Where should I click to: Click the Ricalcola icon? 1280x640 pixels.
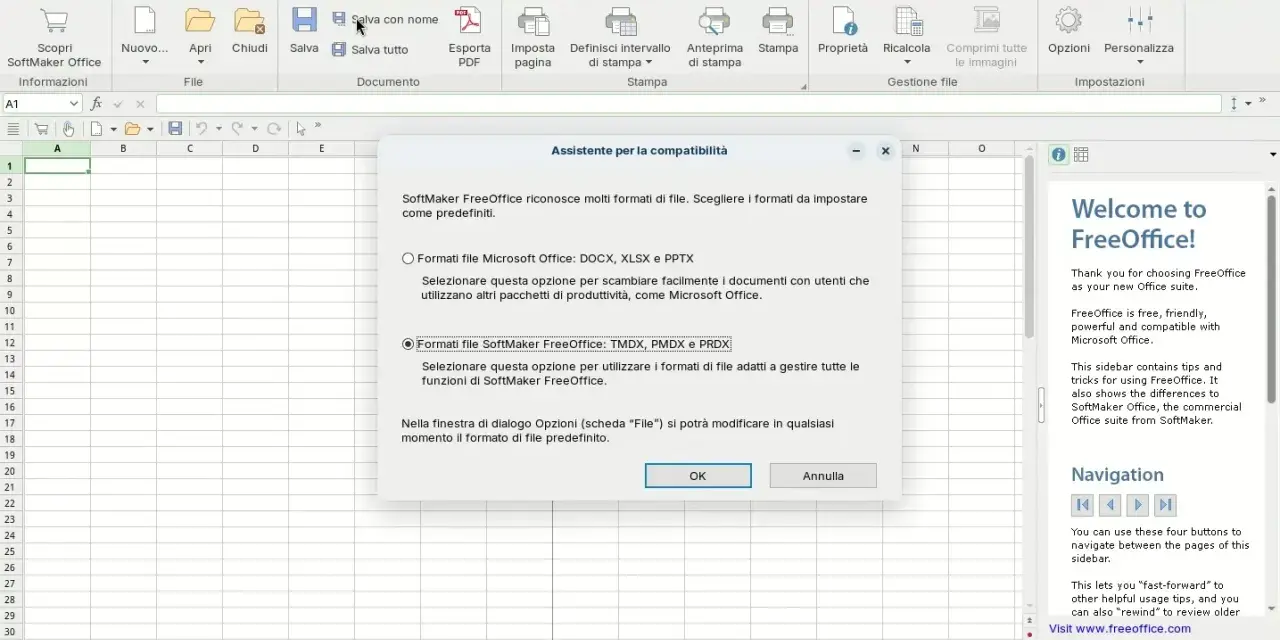(907, 20)
